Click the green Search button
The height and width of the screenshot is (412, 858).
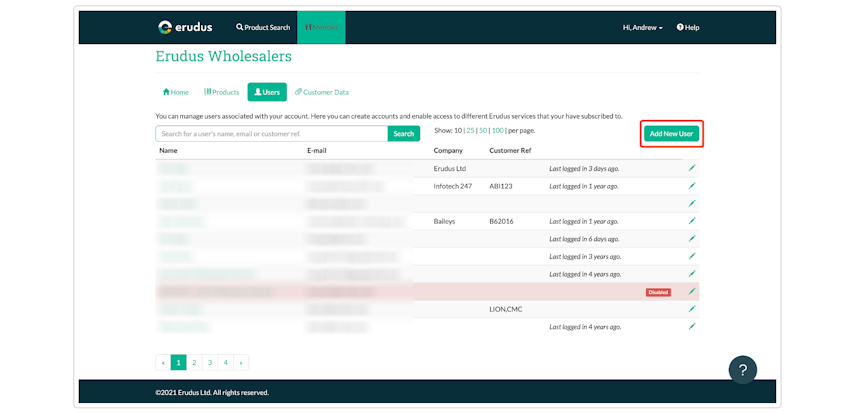pos(404,134)
